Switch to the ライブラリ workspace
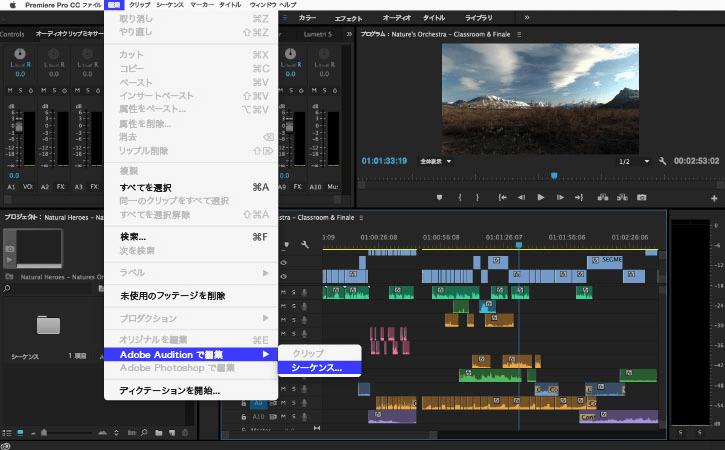Screen dimensions: 725x450 tap(479, 18)
